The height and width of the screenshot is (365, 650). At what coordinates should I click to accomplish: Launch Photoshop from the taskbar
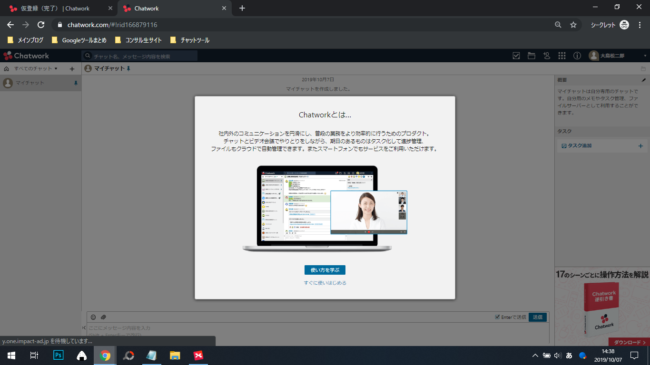58,355
